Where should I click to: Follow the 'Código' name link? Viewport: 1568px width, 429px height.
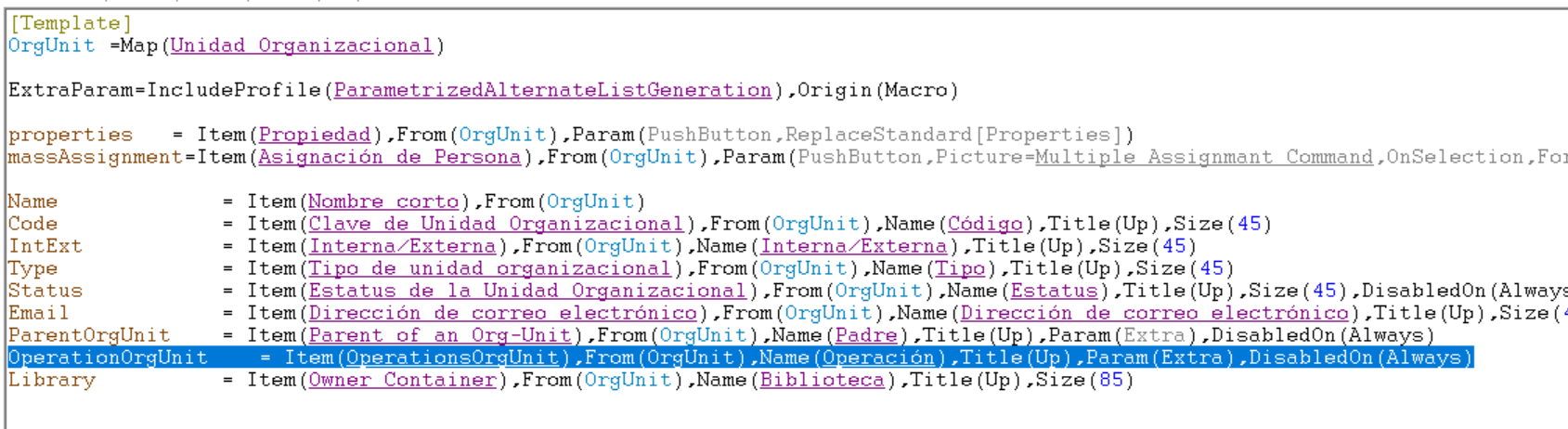pyautogui.click(x=985, y=224)
